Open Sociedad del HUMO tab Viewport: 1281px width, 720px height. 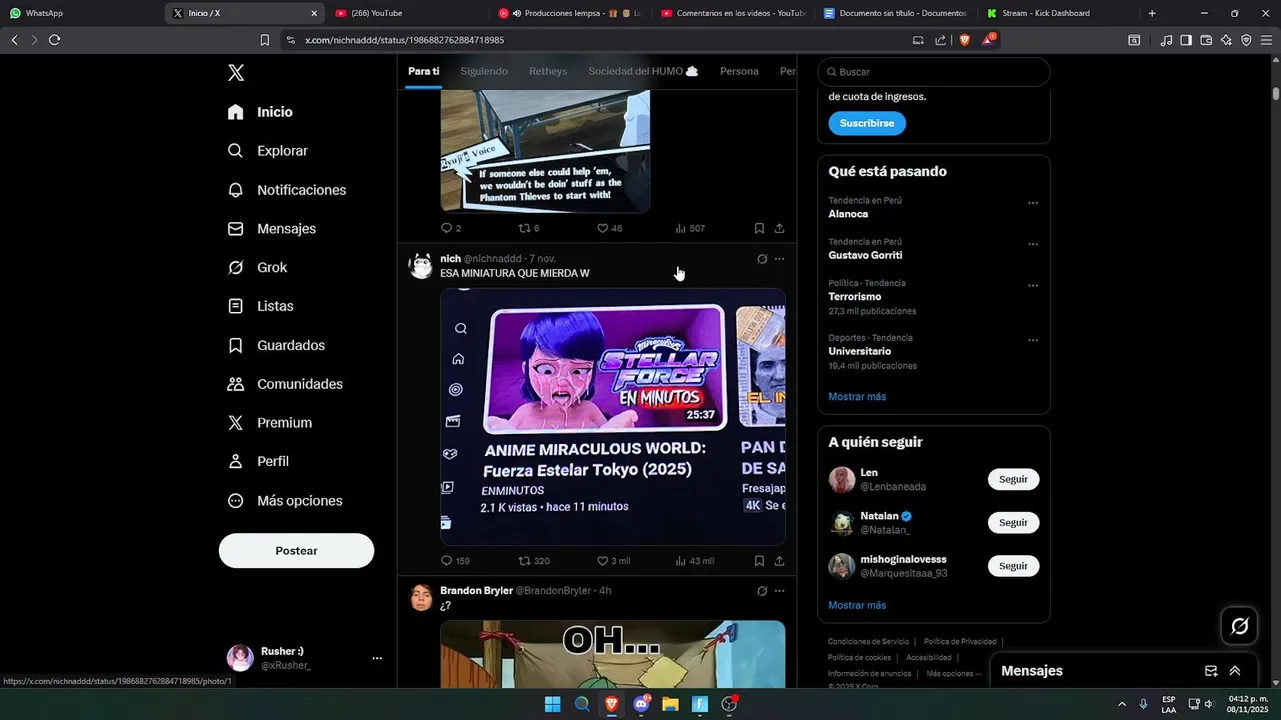point(643,71)
